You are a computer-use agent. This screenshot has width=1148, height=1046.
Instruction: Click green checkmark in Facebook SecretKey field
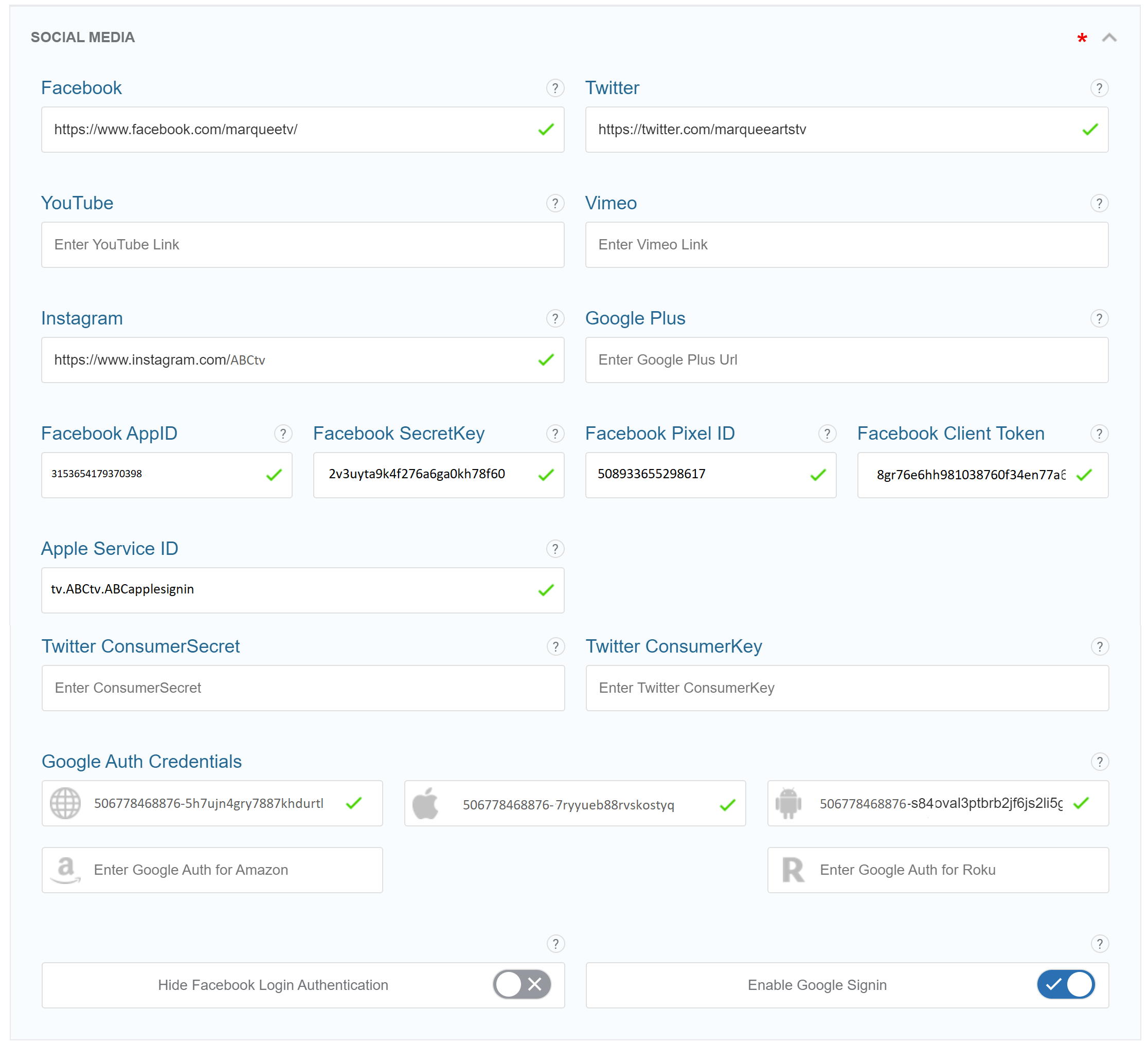pyautogui.click(x=546, y=475)
